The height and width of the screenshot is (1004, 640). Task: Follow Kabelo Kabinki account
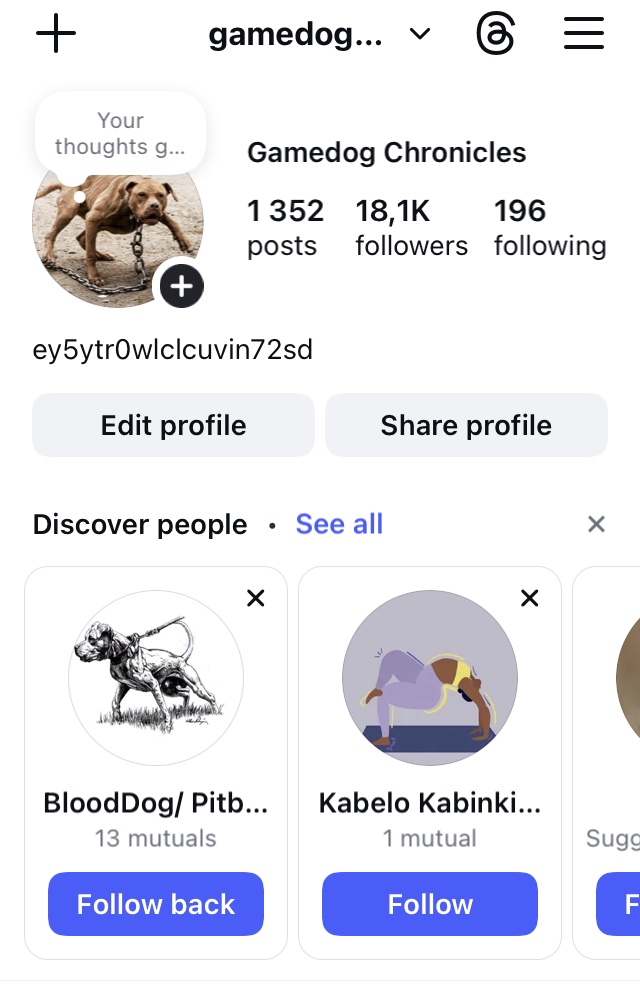pos(430,904)
